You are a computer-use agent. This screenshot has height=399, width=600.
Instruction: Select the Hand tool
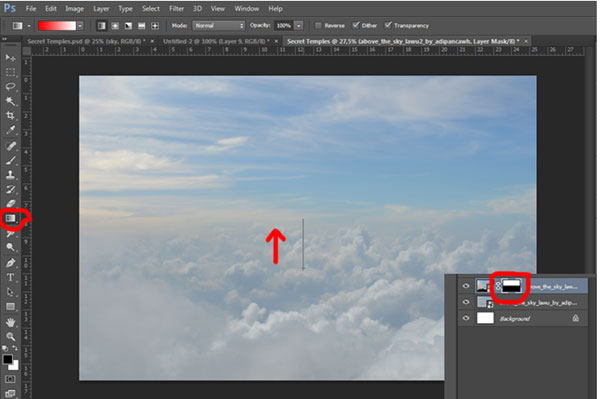pos(10,322)
